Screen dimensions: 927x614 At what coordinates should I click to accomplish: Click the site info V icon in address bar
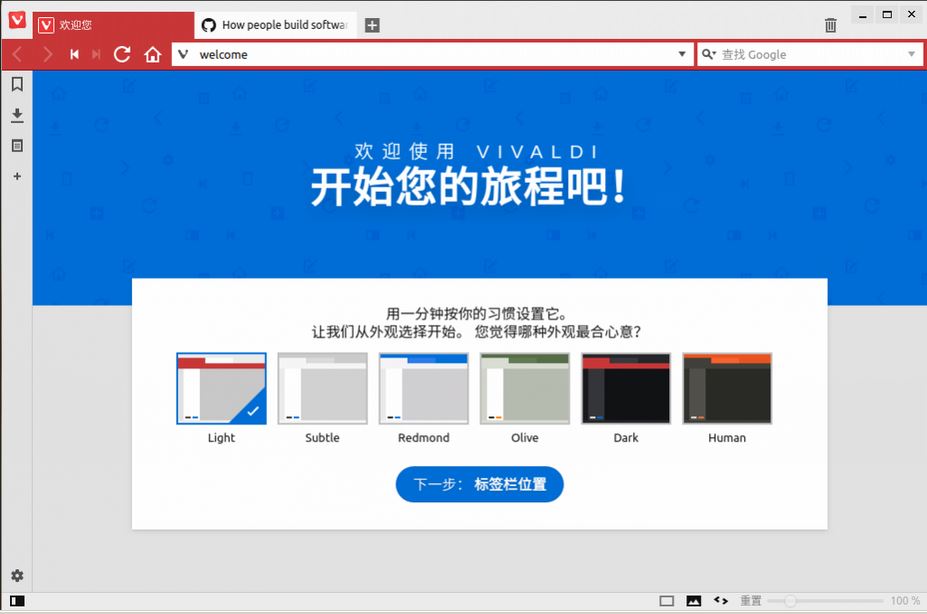[183, 54]
